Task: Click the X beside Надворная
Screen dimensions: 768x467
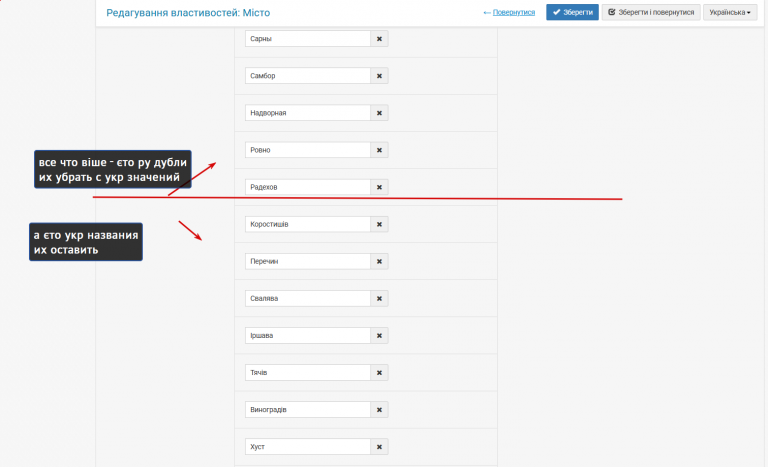Action: pyautogui.click(x=379, y=113)
